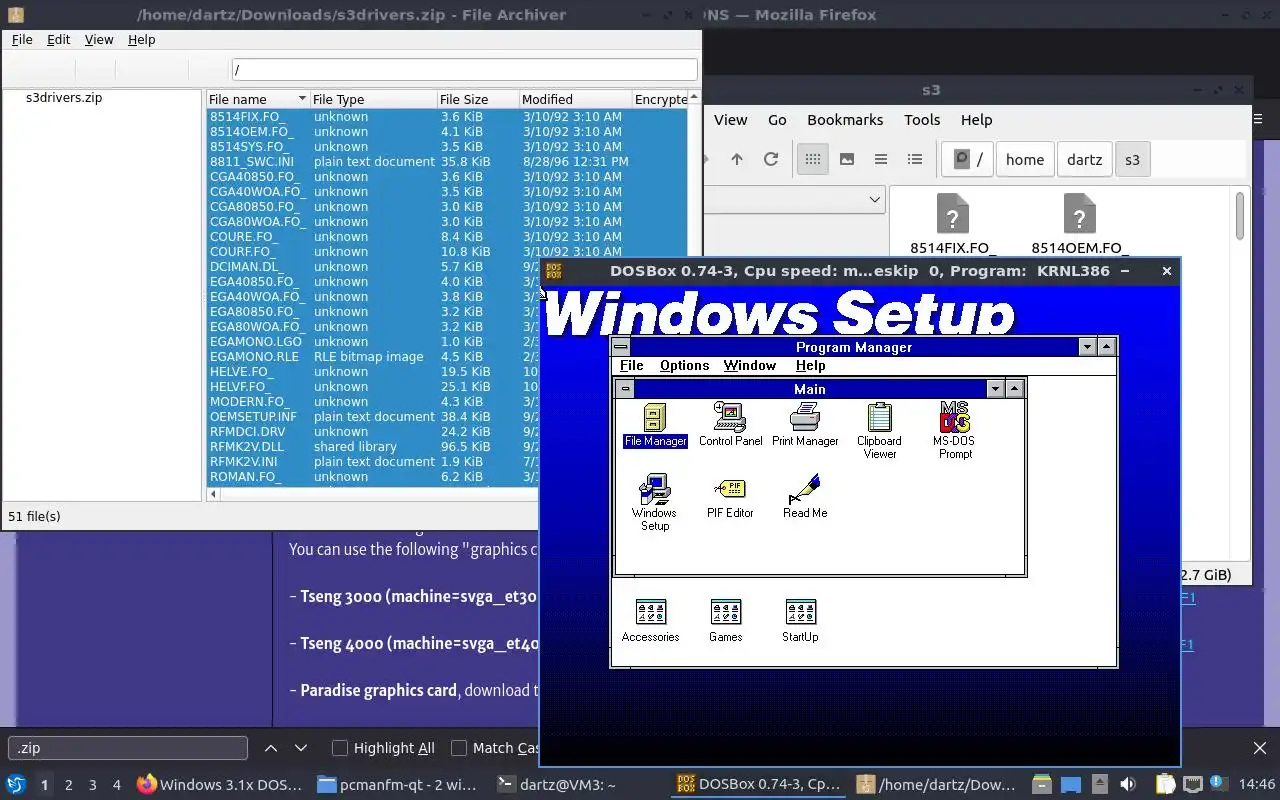The image size is (1280, 800).
Task: Select the 8514FIX.FO_ file icon in s3 folder
Action: (953, 224)
